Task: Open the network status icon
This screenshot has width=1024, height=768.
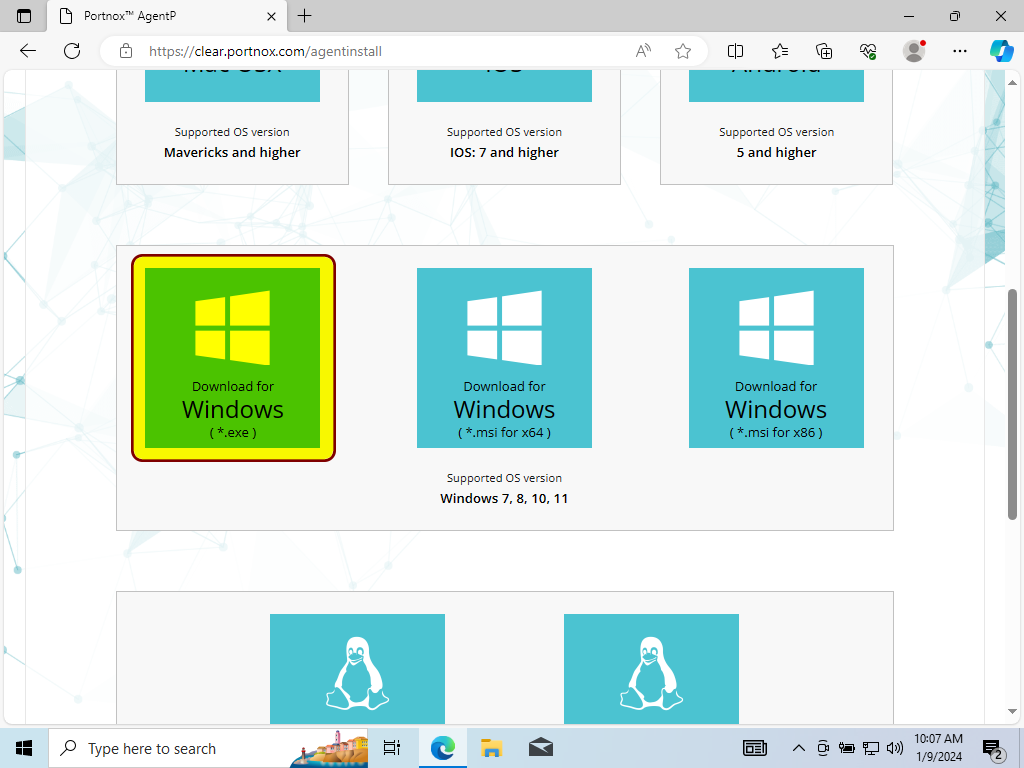Action: pyautogui.click(x=871, y=748)
